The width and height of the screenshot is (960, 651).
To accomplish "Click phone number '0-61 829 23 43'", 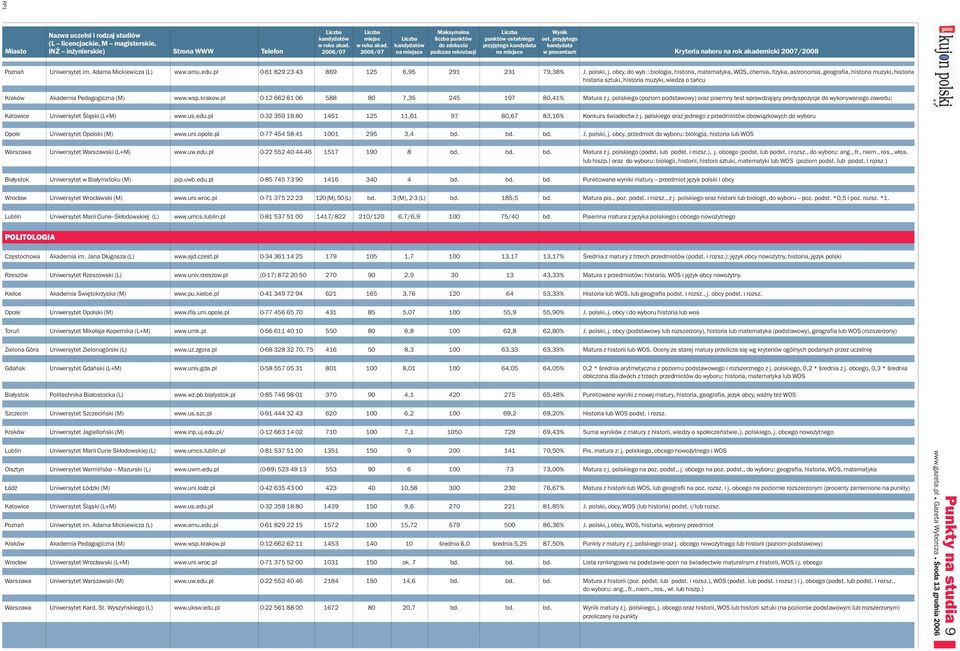I will point(282,72).
